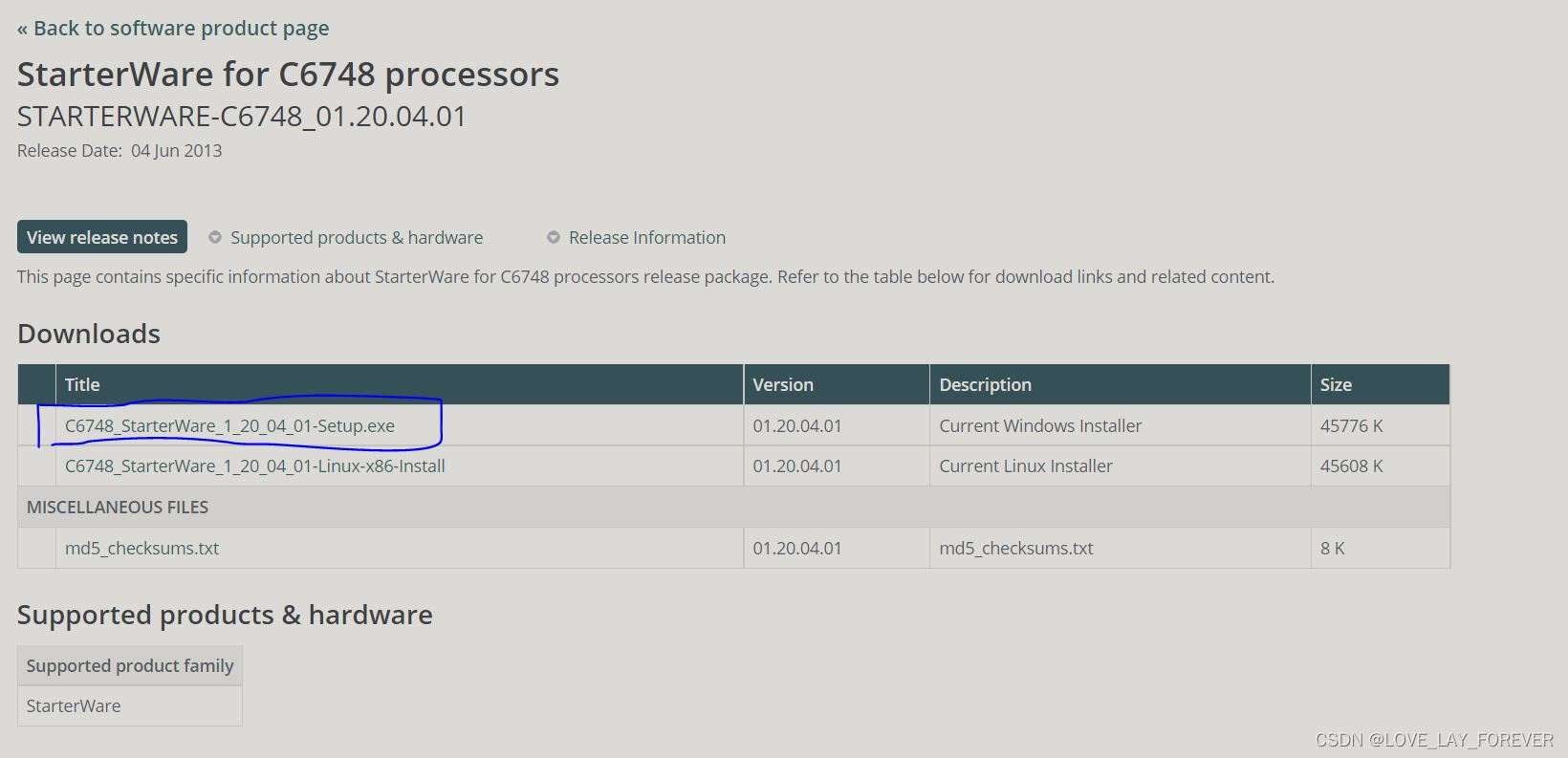Click the Downloads section heading
Viewport: 1568px width, 758px height.
click(x=89, y=334)
